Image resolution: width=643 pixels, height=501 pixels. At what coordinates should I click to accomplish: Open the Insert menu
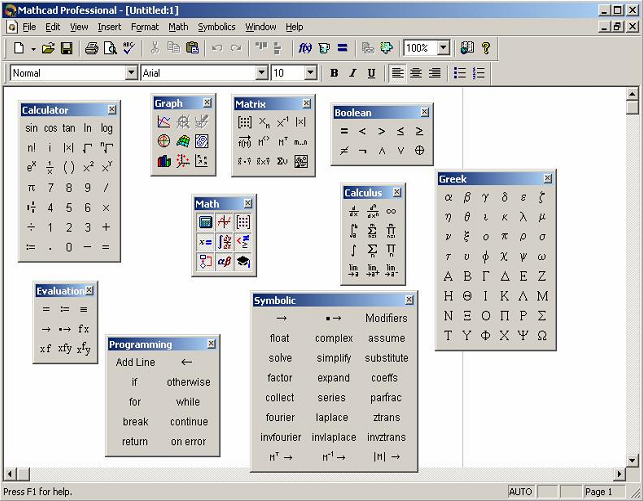109,27
